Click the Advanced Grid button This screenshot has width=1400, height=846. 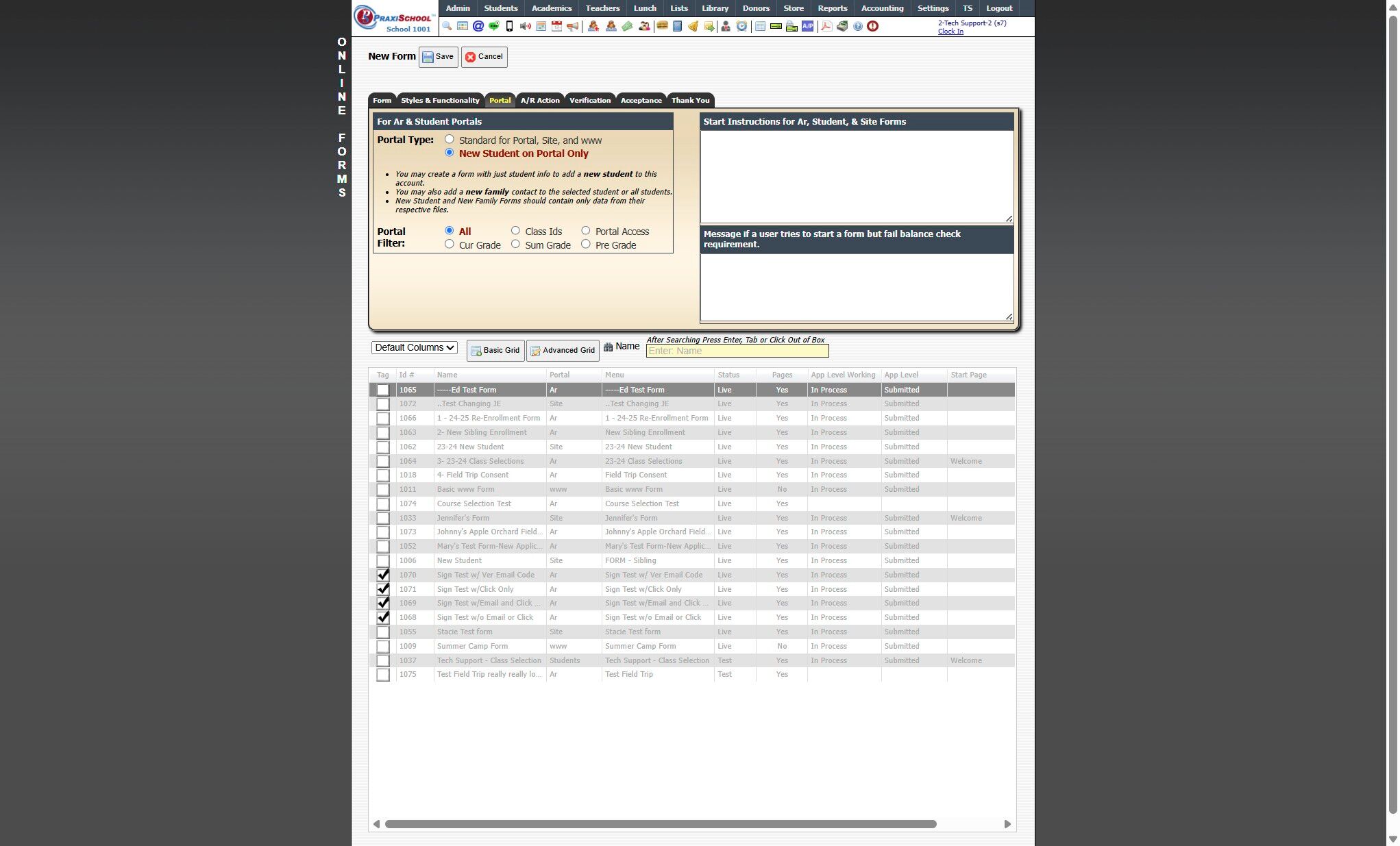(563, 350)
